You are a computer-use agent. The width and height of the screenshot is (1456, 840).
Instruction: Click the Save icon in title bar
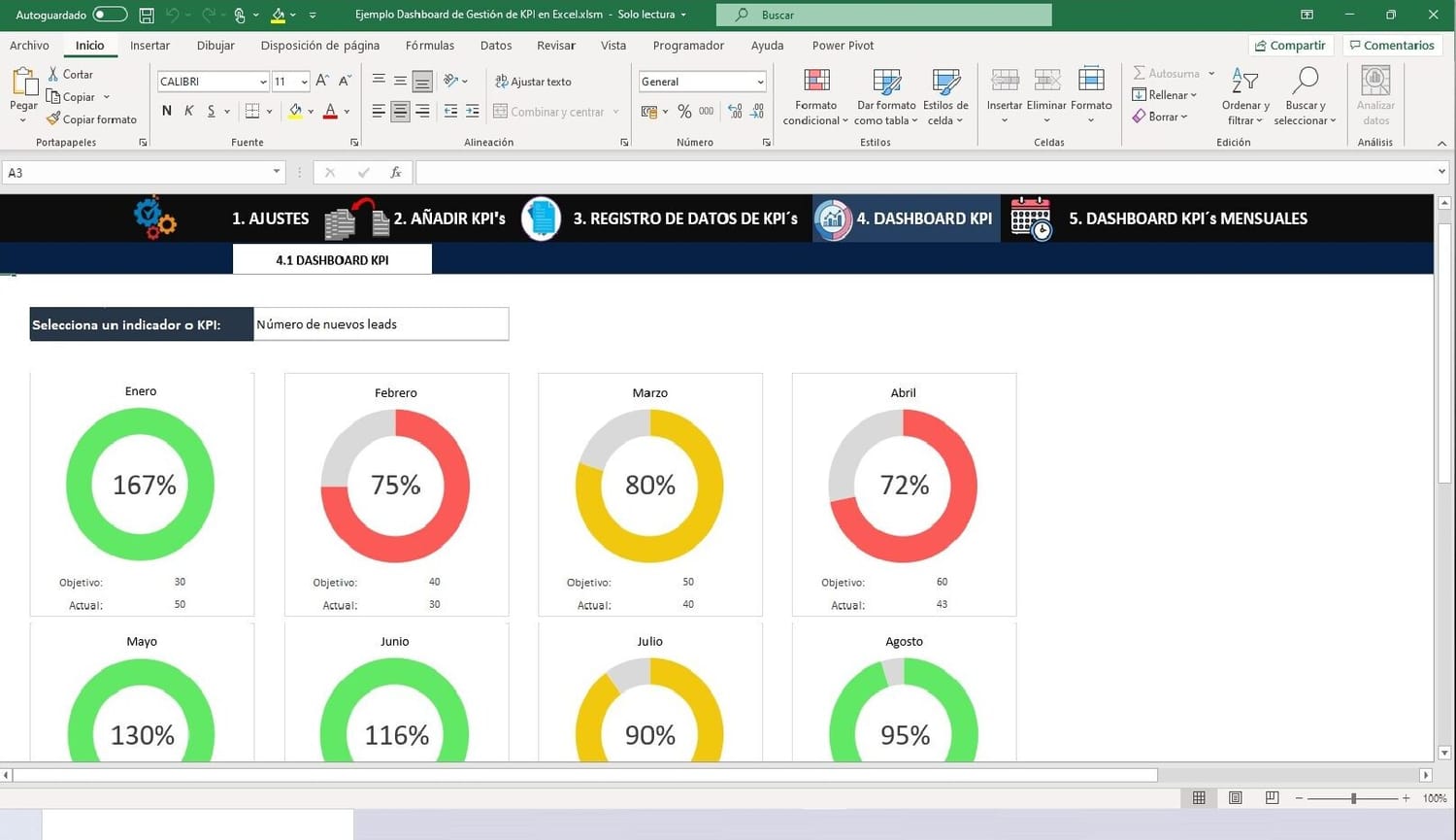(147, 15)
